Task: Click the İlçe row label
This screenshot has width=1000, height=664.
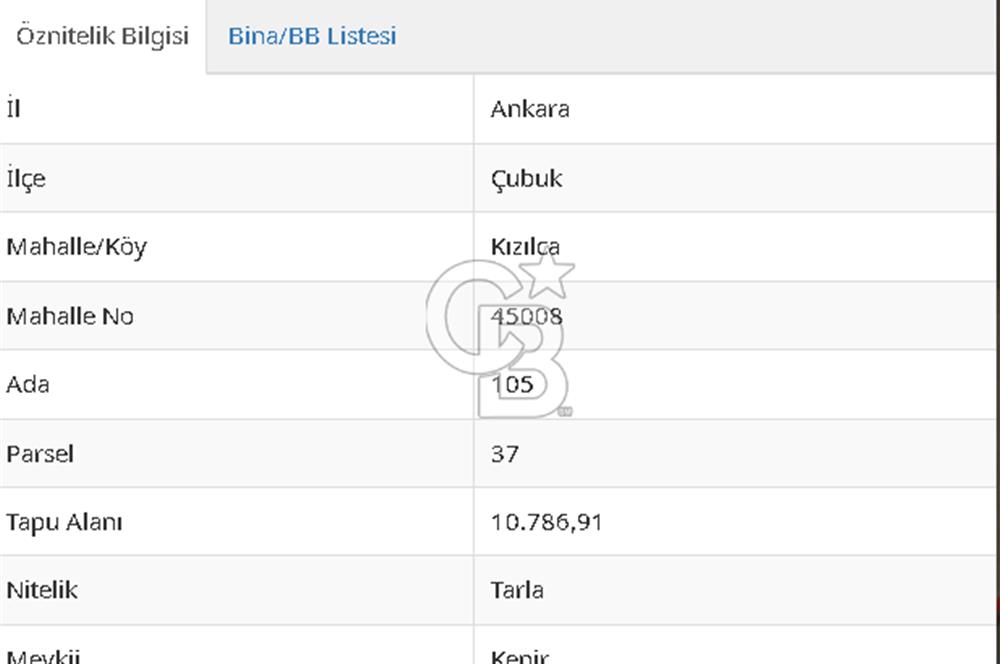Action: [x=26, y=179]
